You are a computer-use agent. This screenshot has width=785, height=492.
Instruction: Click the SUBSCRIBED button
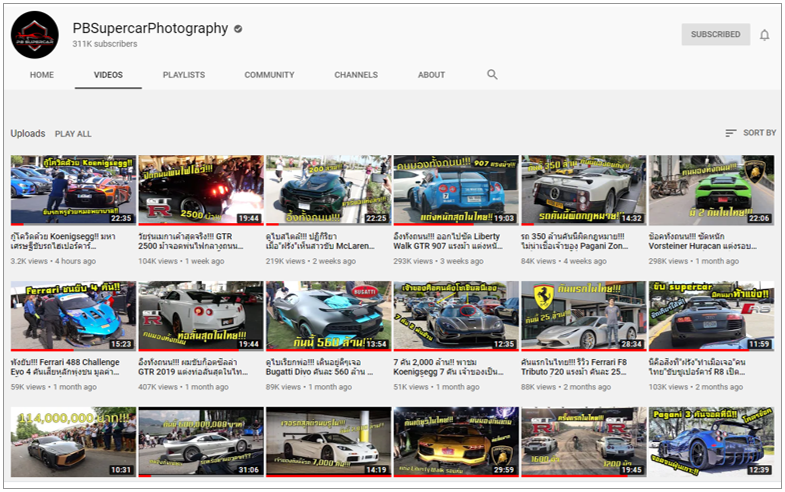[715, 34]
